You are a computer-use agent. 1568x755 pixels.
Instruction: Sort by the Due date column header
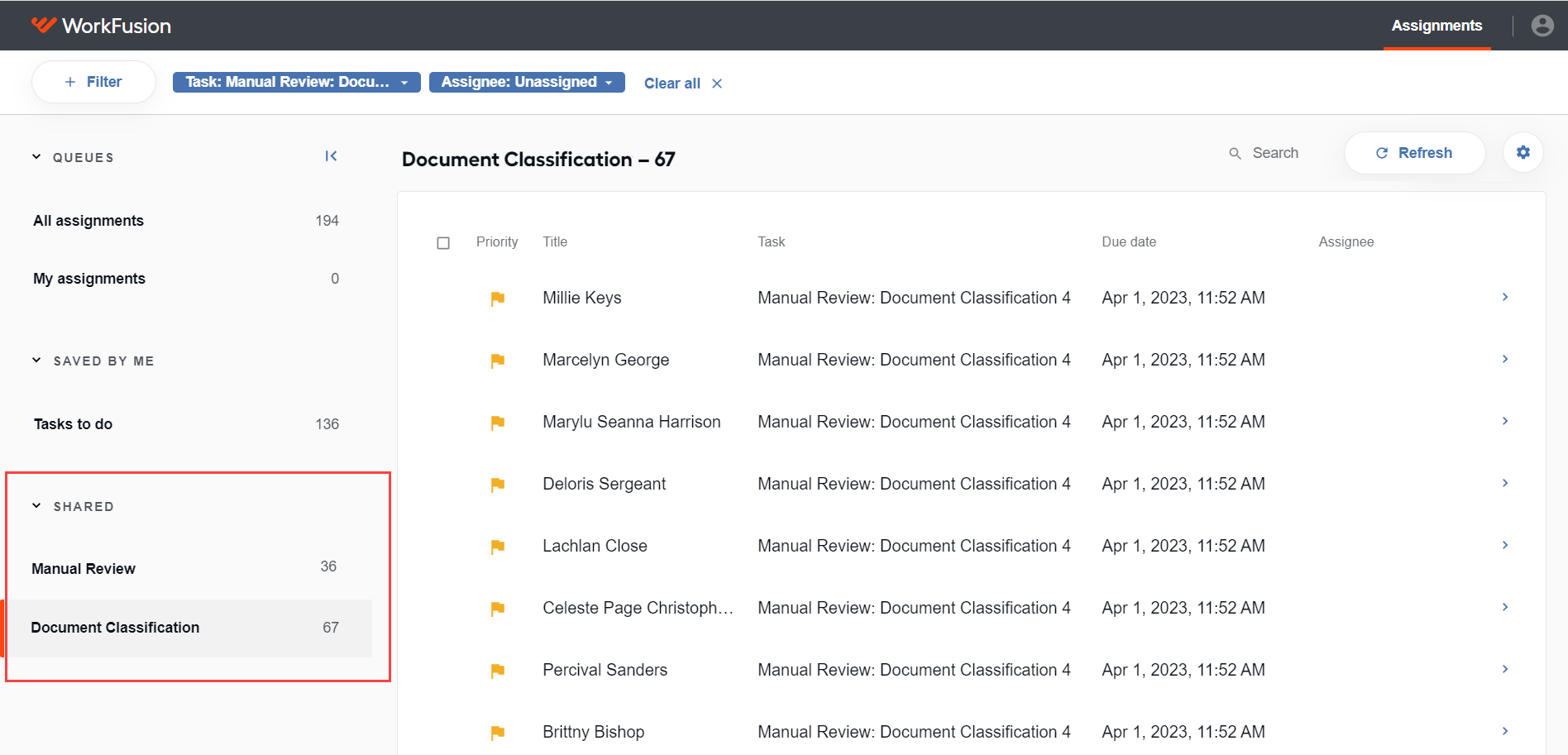coord(1129,242)
